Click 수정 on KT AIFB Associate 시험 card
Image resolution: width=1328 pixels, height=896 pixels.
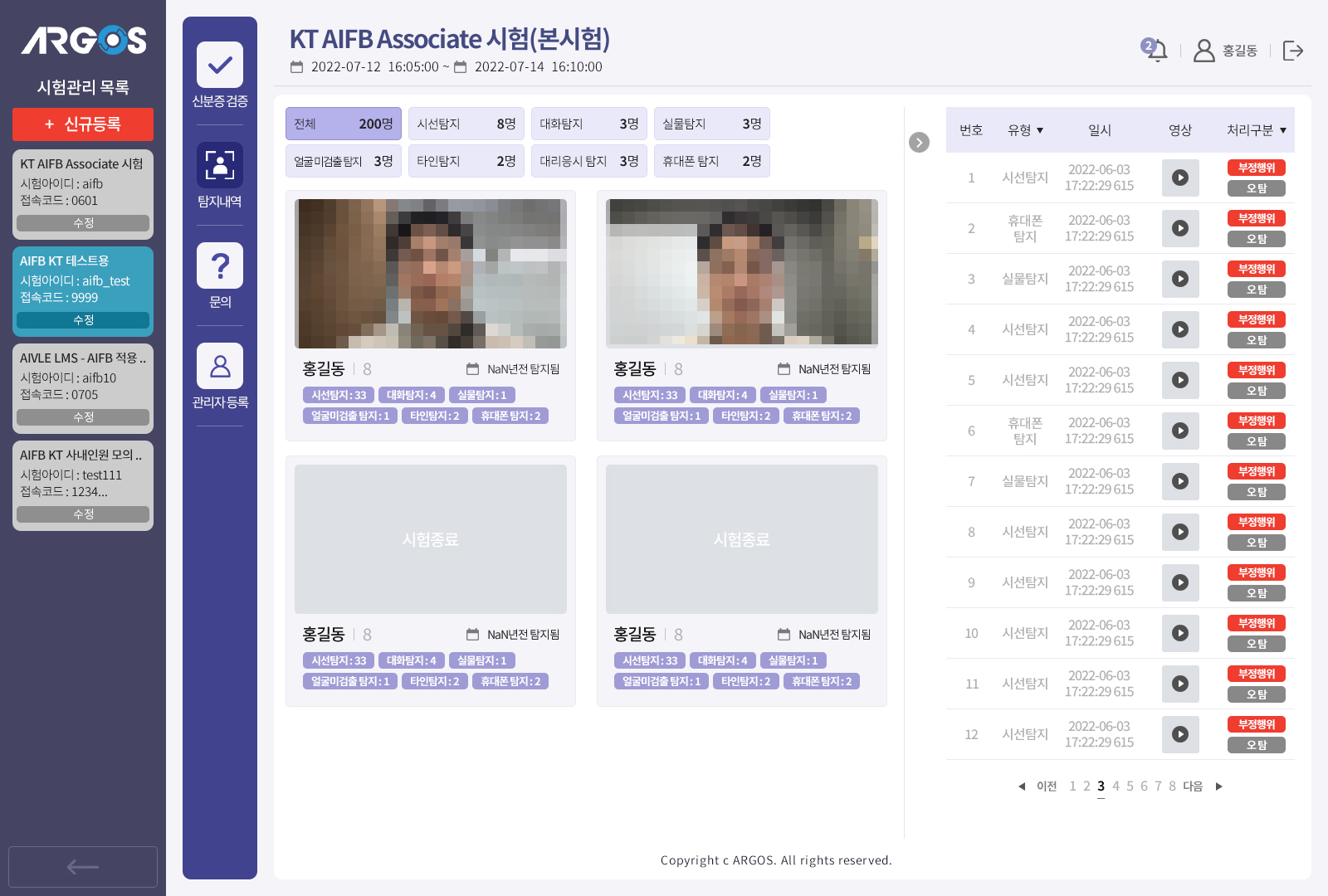[x=83, y=223]
